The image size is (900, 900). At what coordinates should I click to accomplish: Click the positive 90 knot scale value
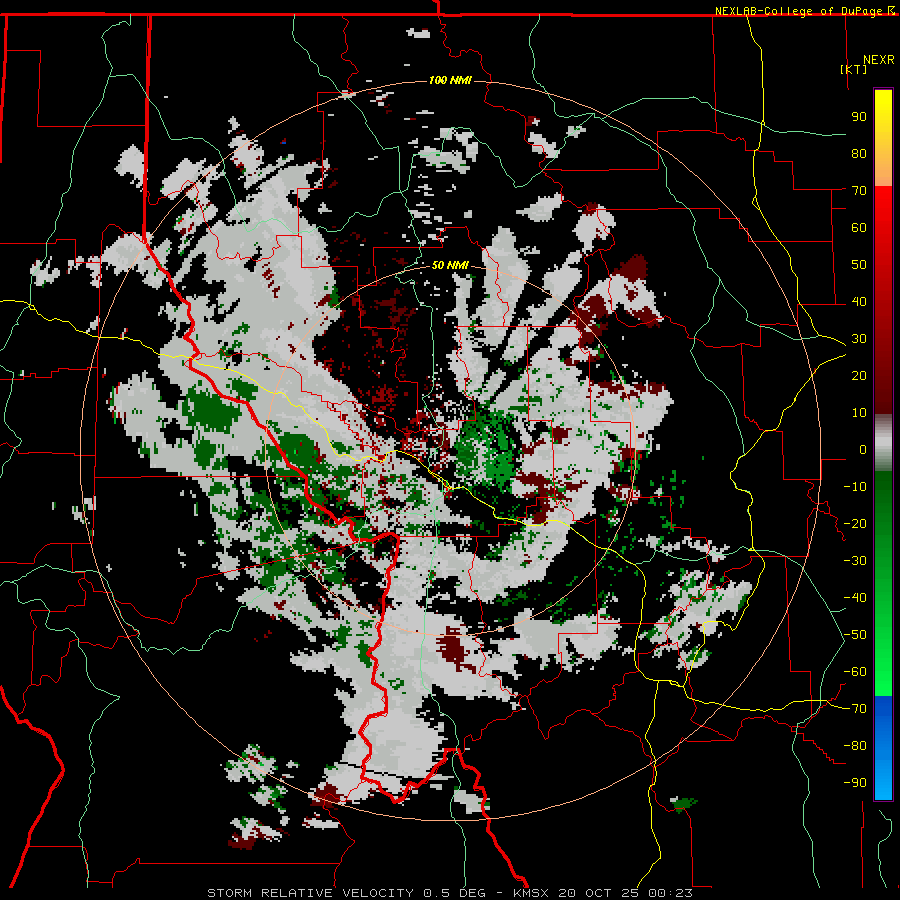859,117
